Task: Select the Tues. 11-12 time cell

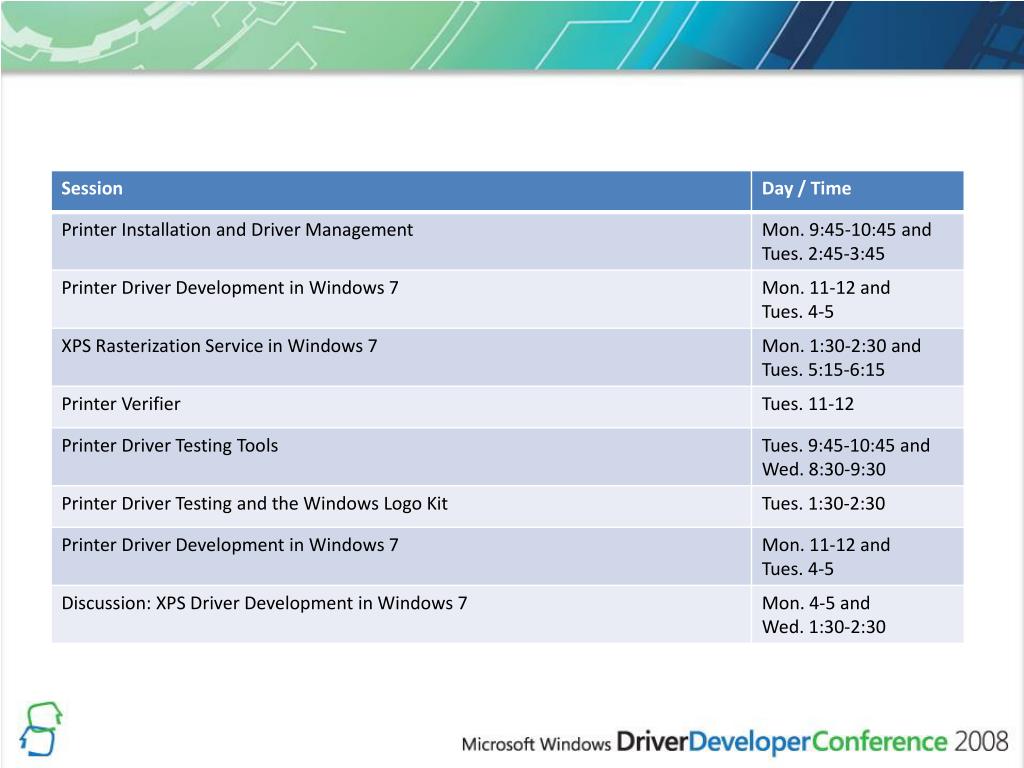Action: (857, 407)
